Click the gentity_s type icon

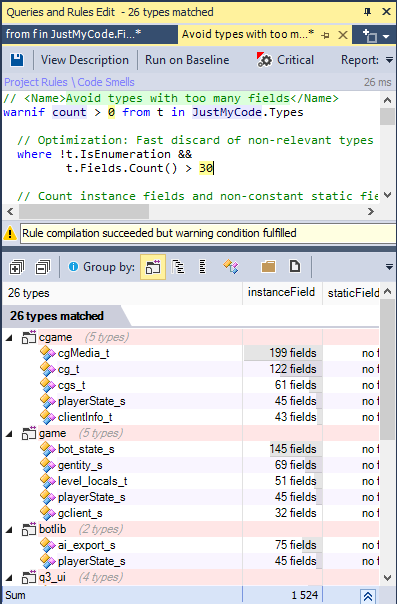pos(48,465)
